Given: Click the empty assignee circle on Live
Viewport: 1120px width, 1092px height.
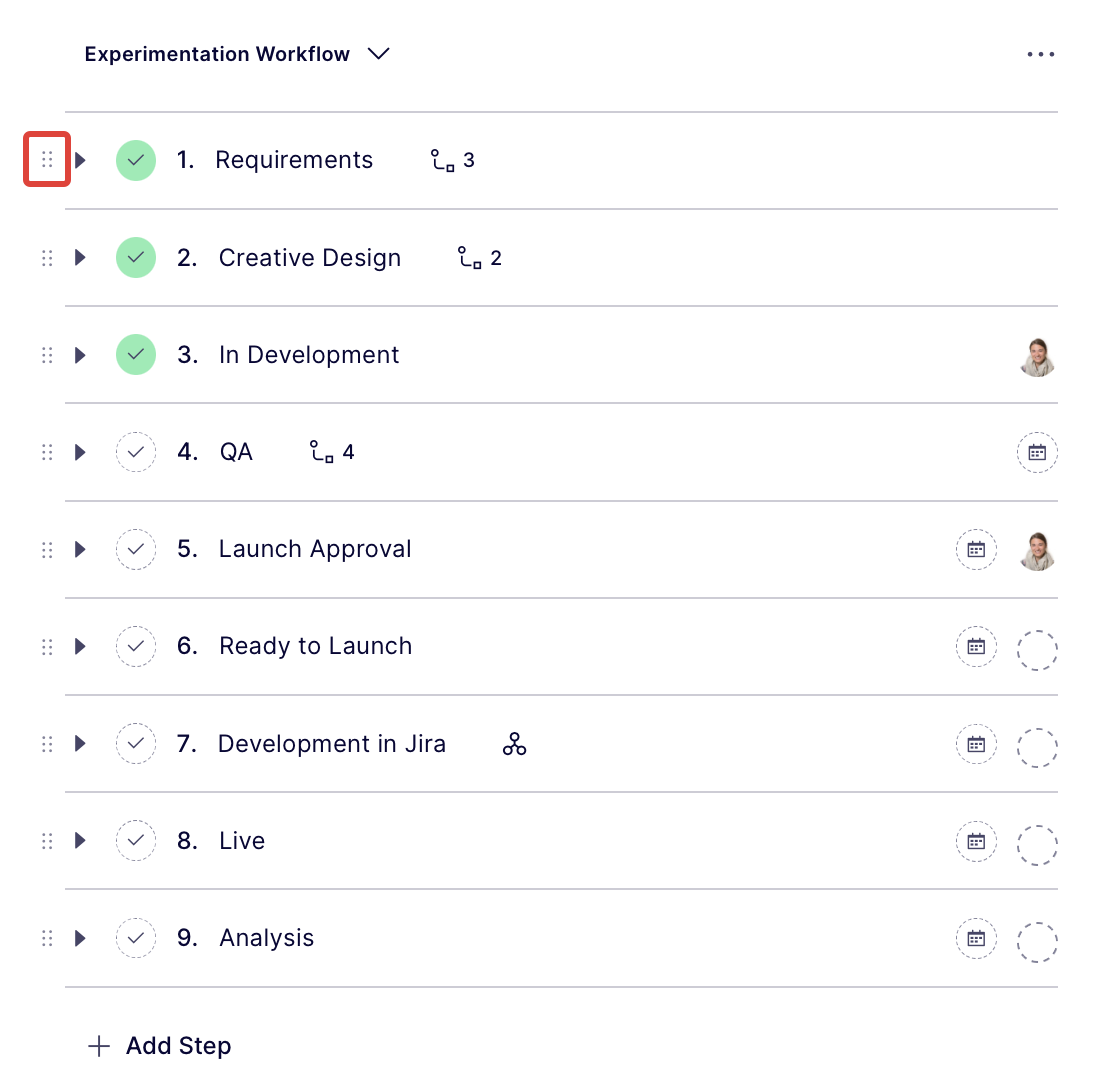Looking at the screenshot, I should click(1037, 842).
